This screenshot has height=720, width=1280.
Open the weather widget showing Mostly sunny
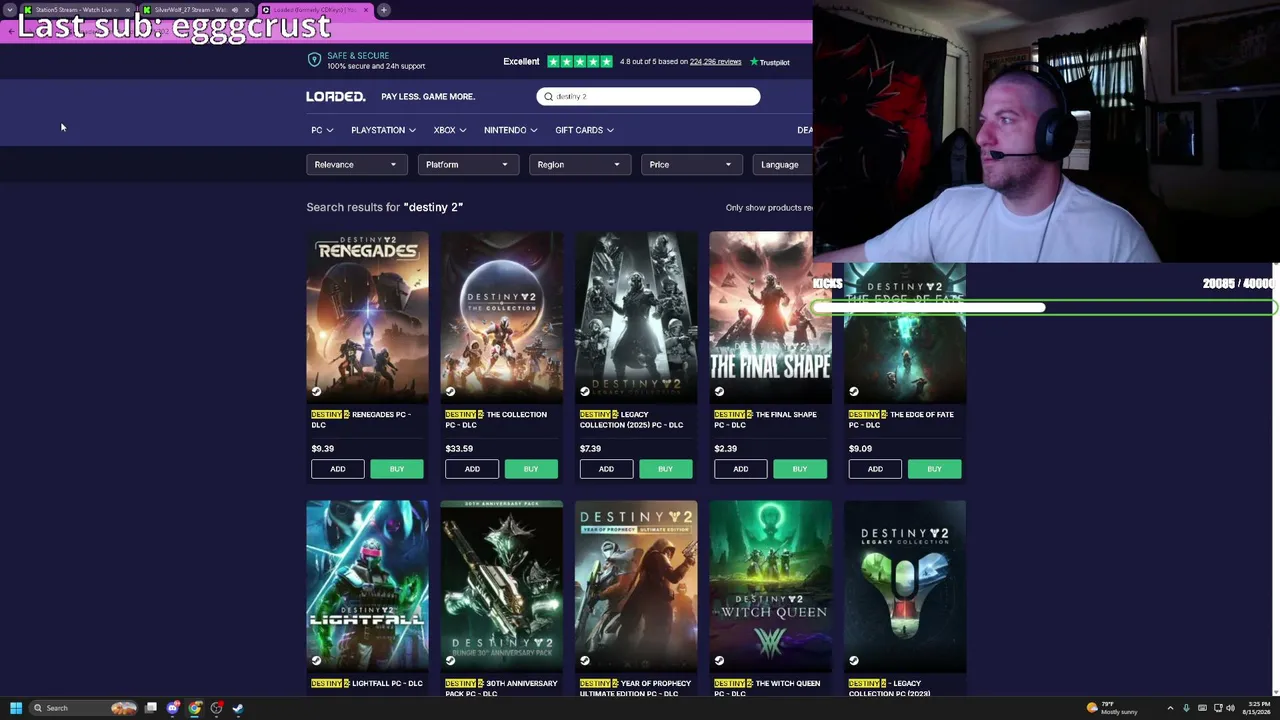pos(1112,708)
